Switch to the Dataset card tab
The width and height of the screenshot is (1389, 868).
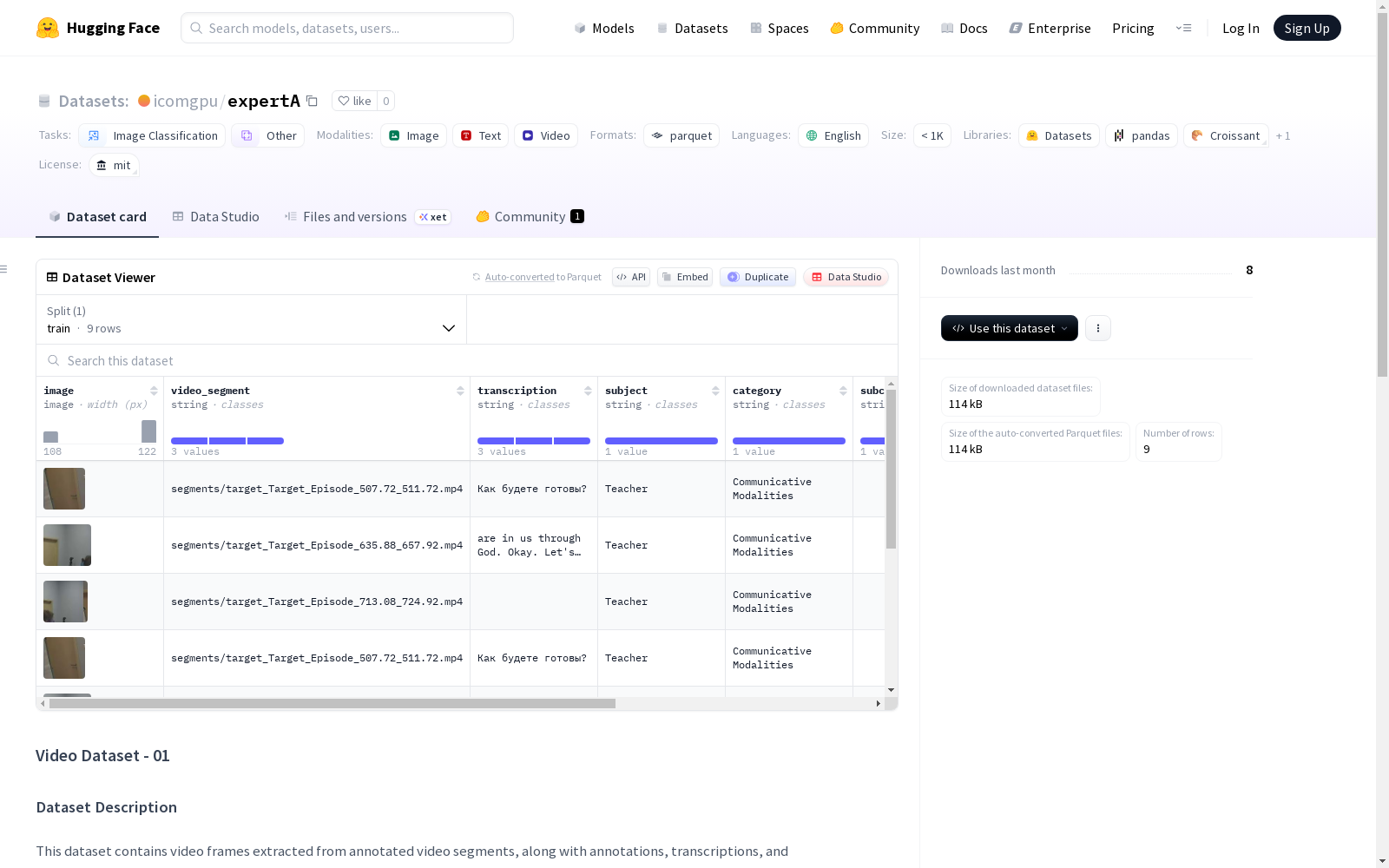tap(97, 217)
